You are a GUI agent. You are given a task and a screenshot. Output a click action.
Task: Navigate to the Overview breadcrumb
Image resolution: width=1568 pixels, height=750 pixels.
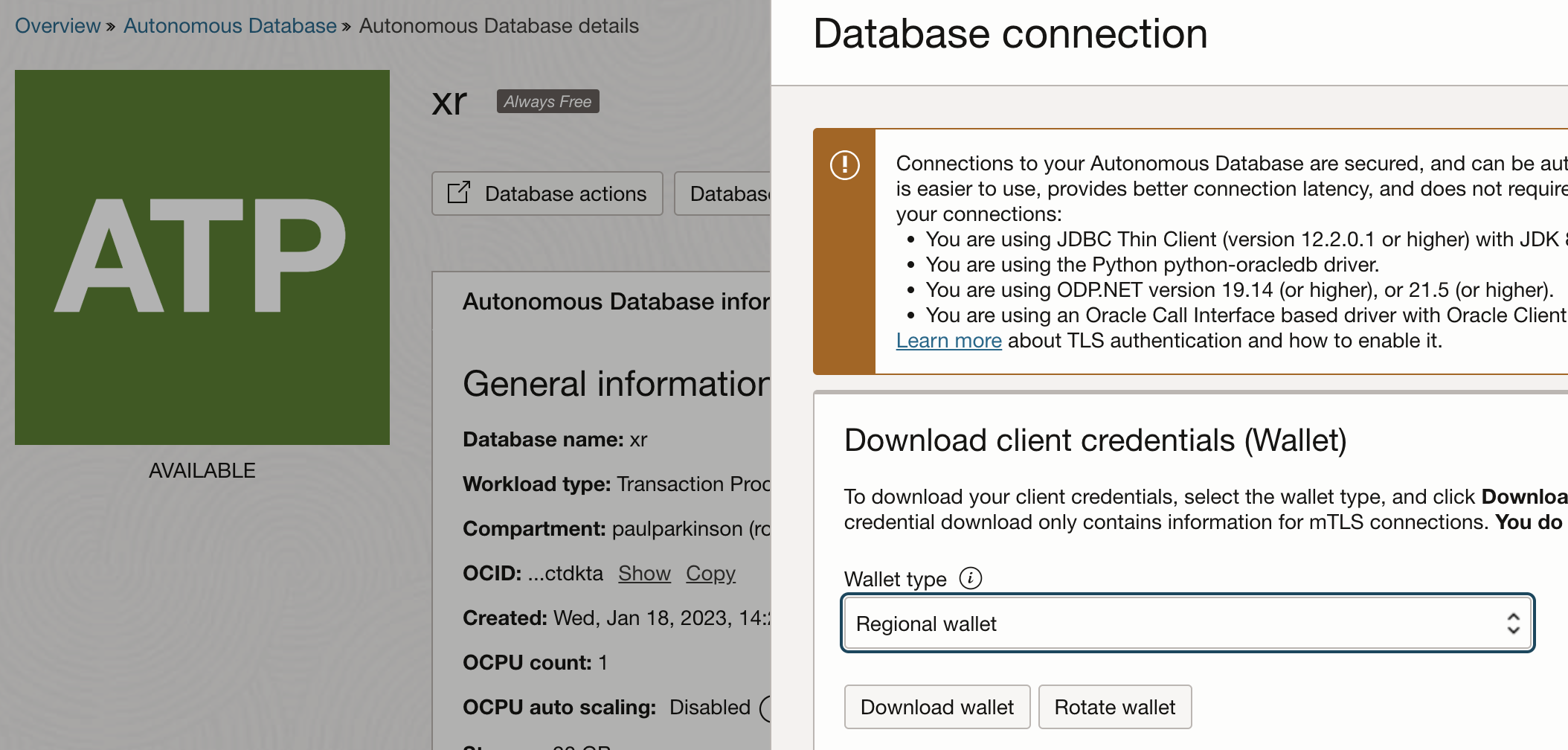pos(57,25)
